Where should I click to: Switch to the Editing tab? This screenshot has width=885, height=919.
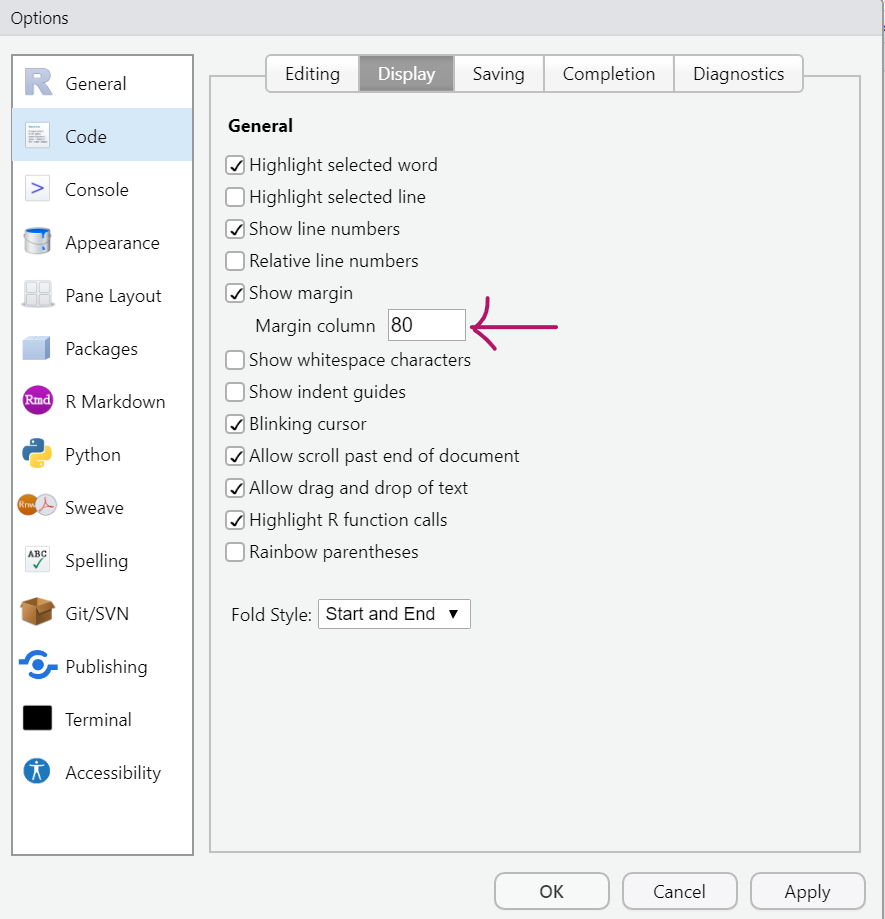[312, 74]
